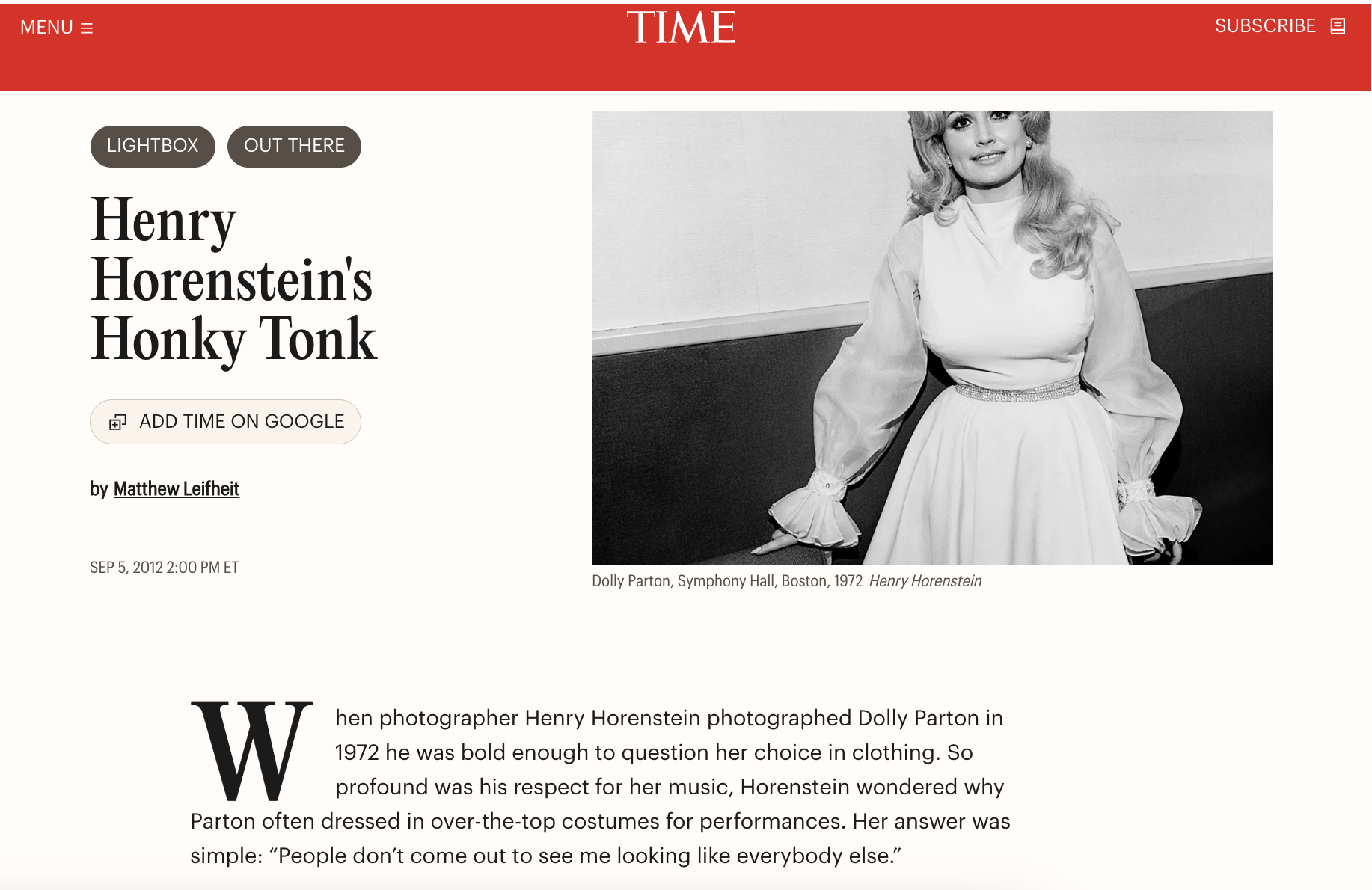Open the OUT THERE section tag
1372x890 pixels.
coord(294,146)
